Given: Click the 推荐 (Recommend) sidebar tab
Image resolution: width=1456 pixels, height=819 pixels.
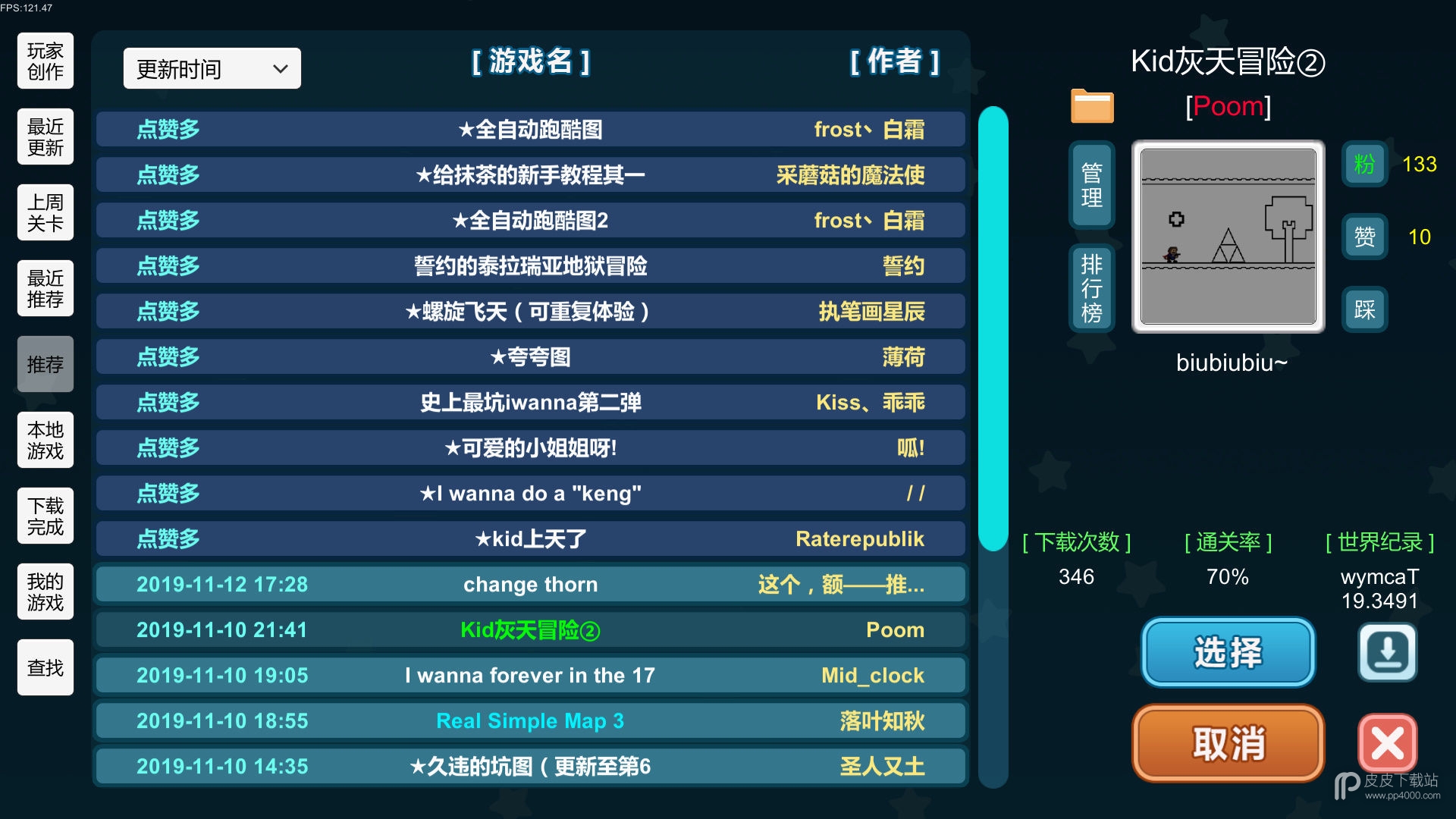Looking at the screenshot, I should [45, 365].
